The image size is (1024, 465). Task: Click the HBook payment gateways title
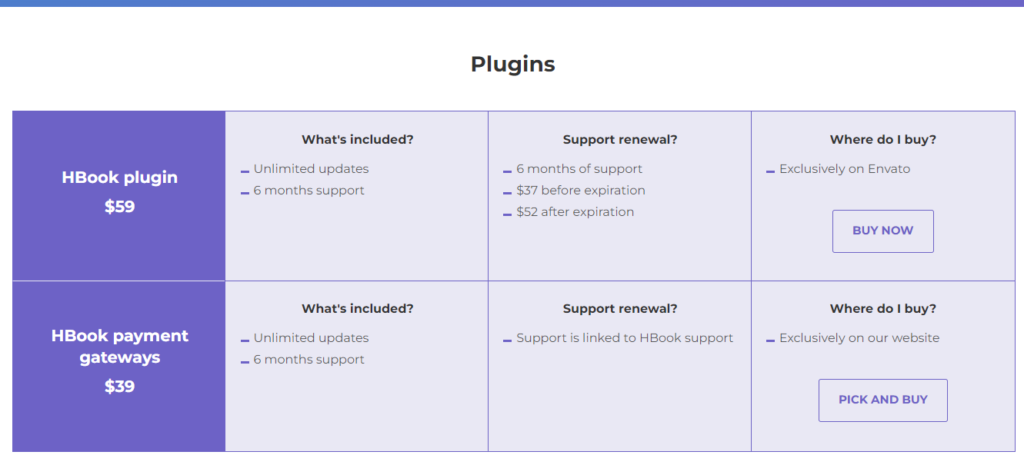coord(120,347)
